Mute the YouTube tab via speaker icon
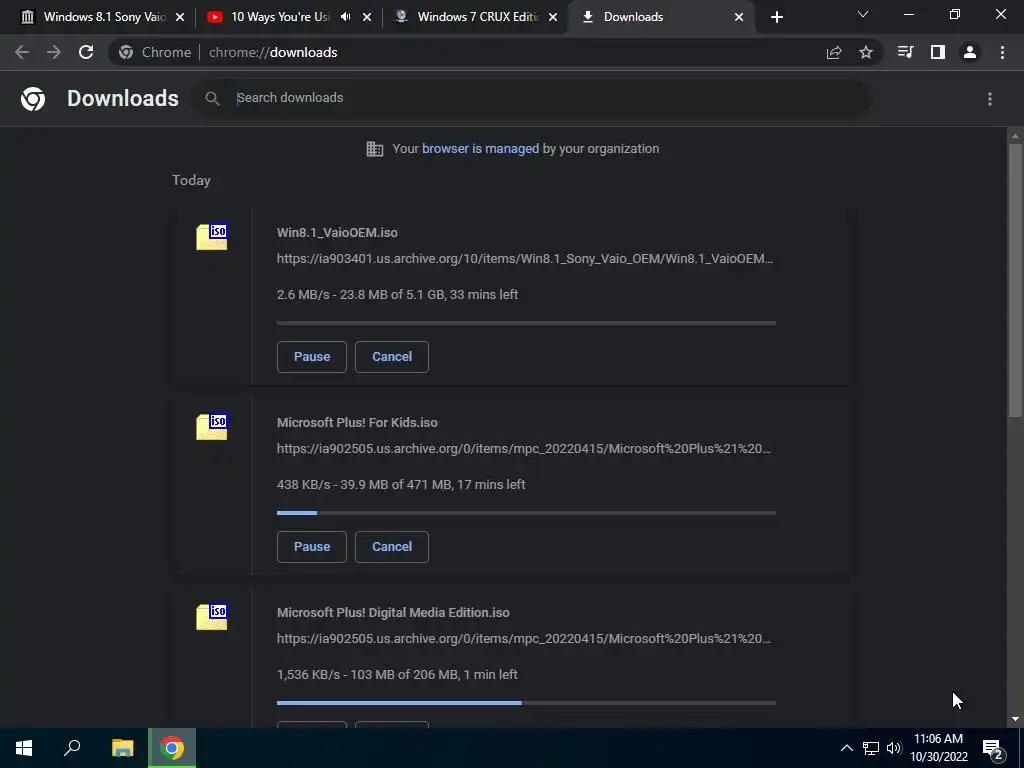Screen dimensions: 1024x768 click(345, 17)
